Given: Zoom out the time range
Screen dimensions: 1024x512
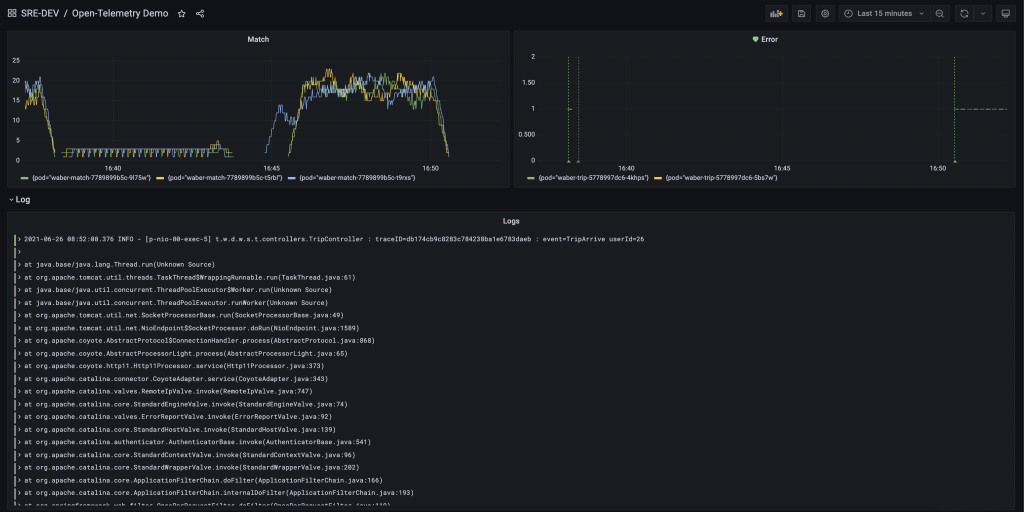Looking at the screenshot, I should point(939,13).
